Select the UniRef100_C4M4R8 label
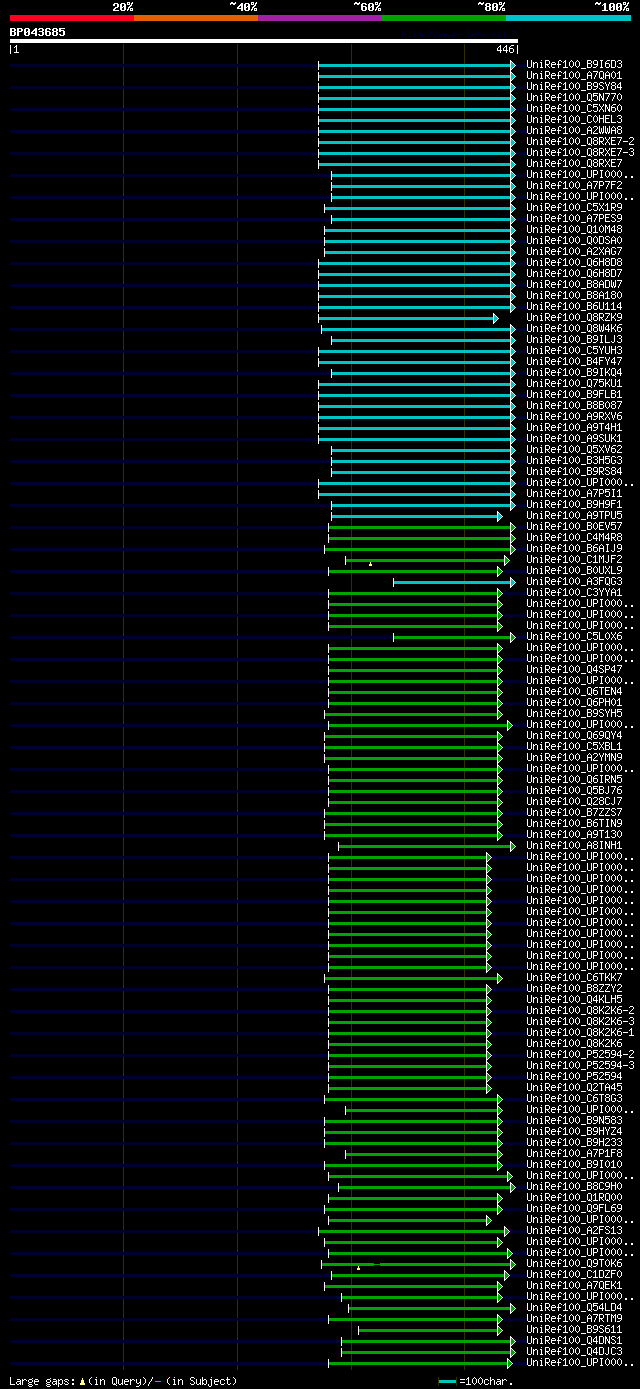 tap(574, 538)
